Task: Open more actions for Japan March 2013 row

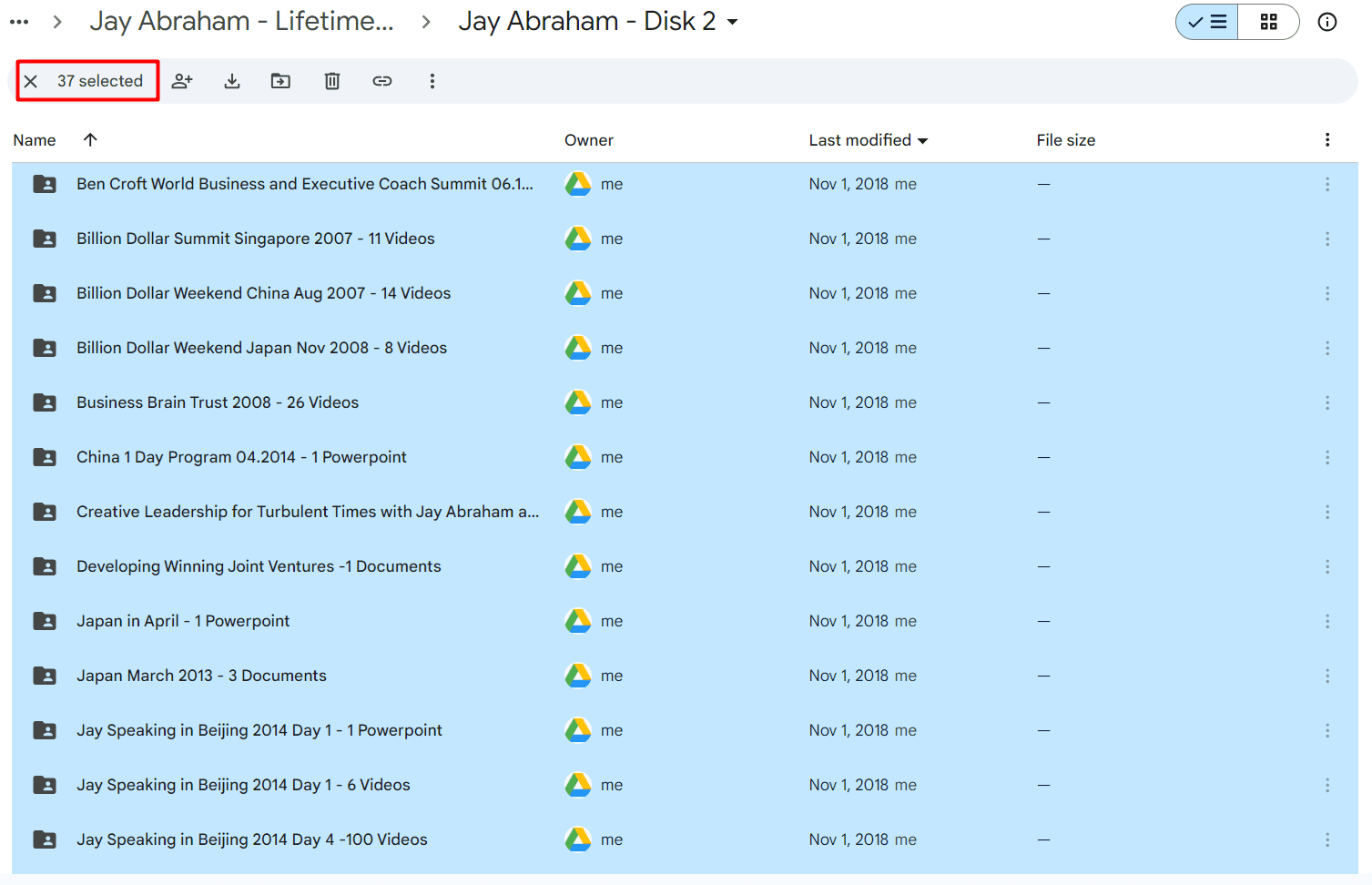Action: click(x=1327, y=676)
